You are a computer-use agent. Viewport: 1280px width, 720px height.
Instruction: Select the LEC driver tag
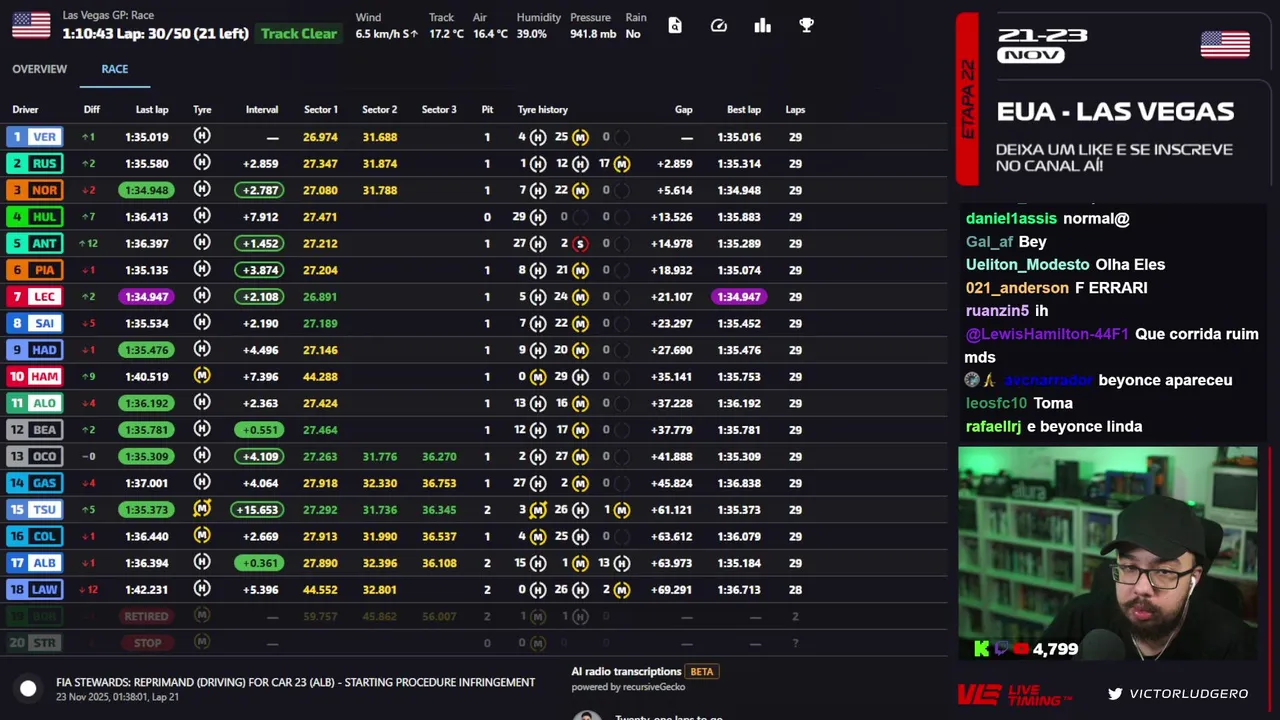pyautogui.click(x=34, y=296)
